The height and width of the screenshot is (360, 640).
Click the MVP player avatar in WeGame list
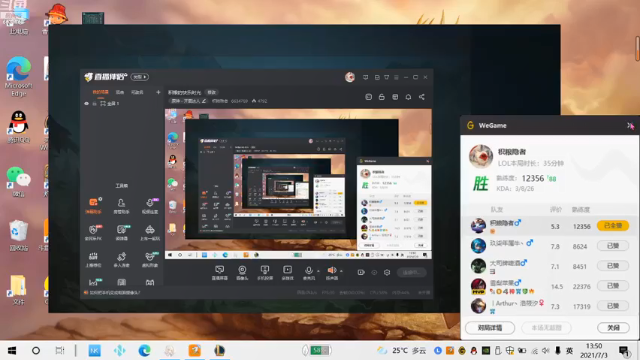tap(478, 286)
